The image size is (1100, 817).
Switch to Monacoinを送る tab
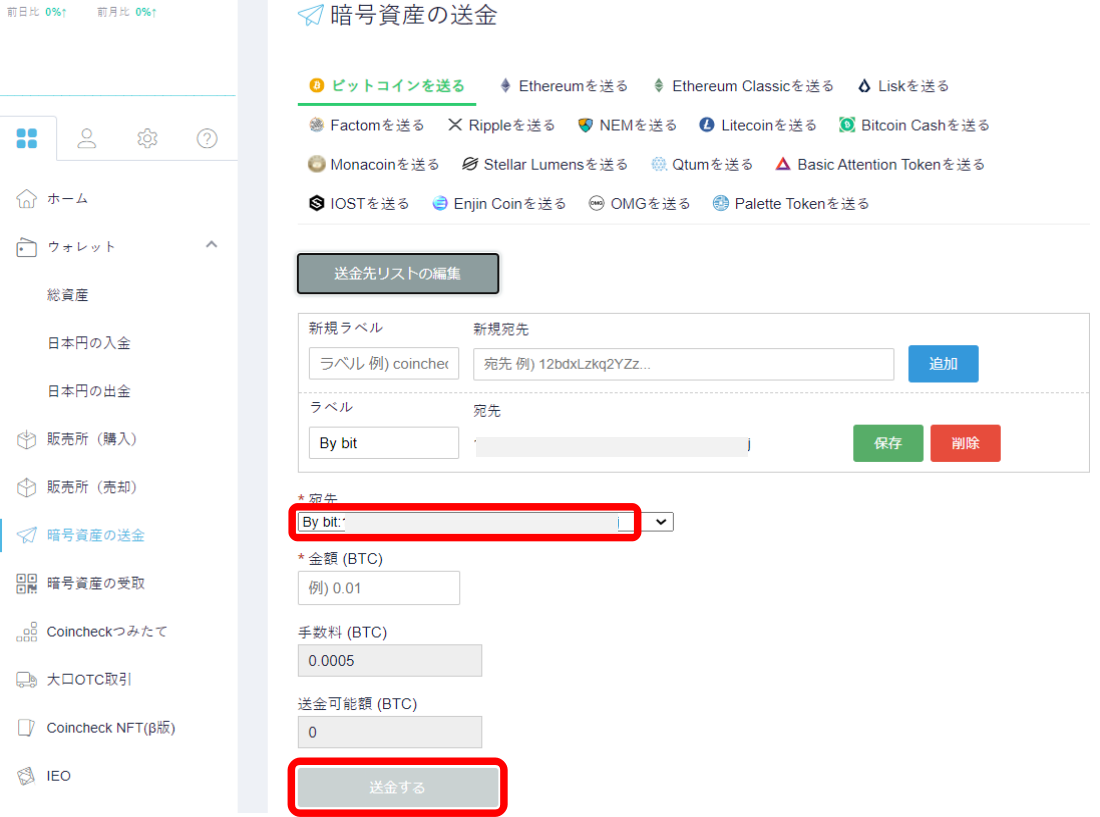[374, 164]
